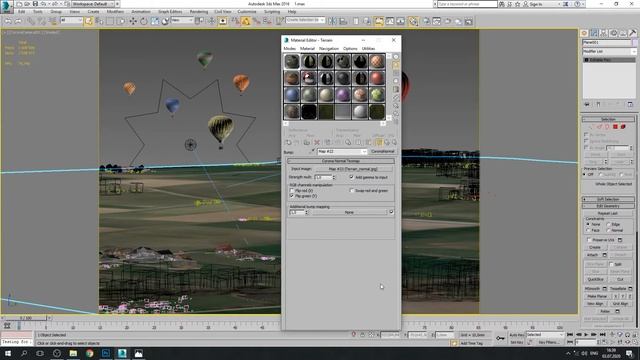Open the Create Selection Set dropdown
The height and width of the screenshot is (360, 640).
tap(305, 20)
